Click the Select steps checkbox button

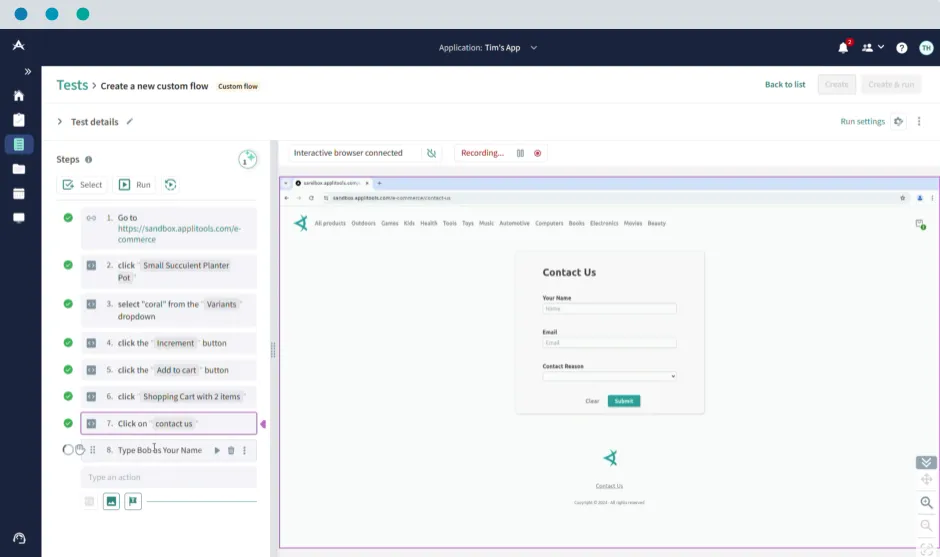[82, 184]
